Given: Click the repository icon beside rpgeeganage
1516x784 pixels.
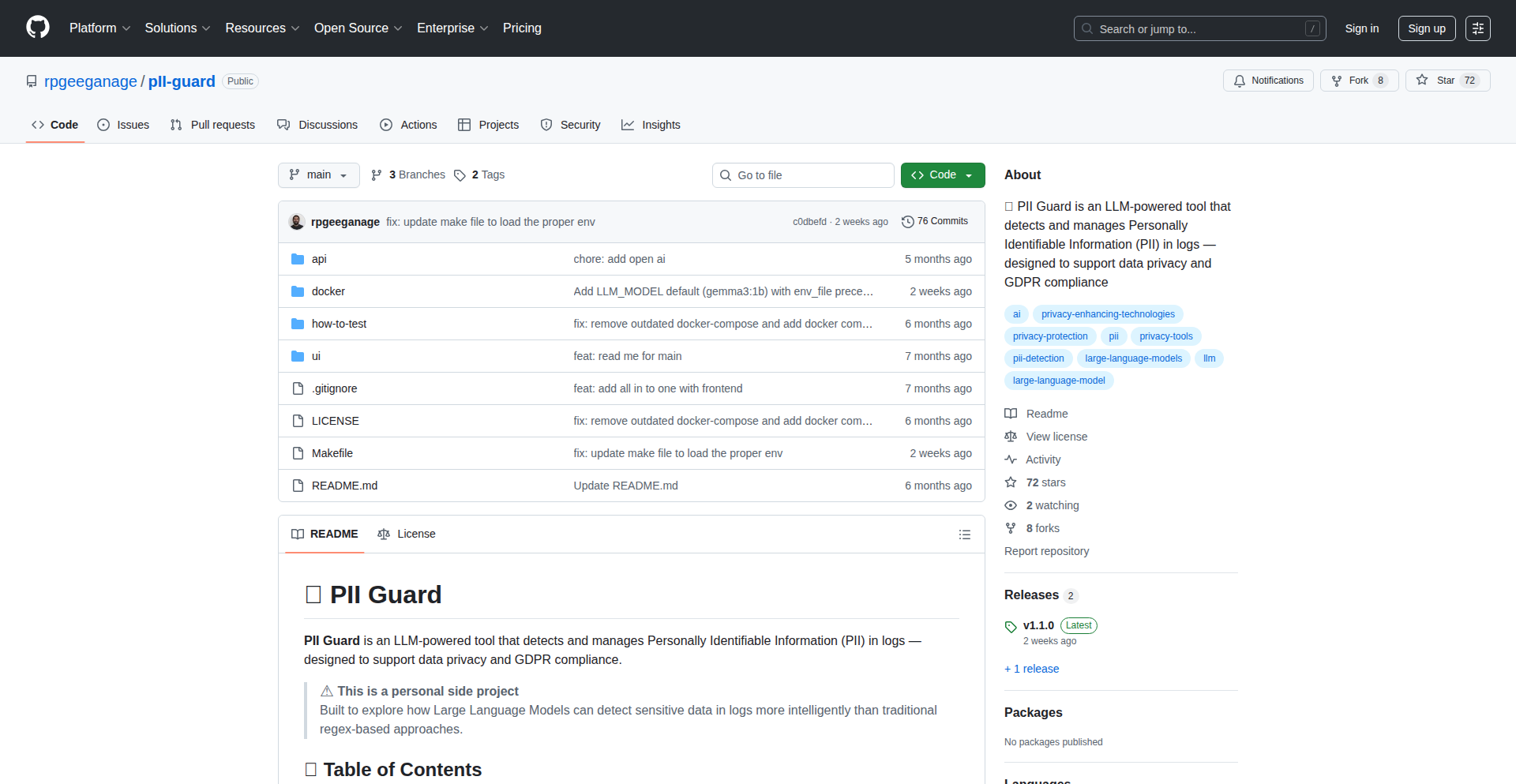Looking at the screenshot, I should point(32,81).
